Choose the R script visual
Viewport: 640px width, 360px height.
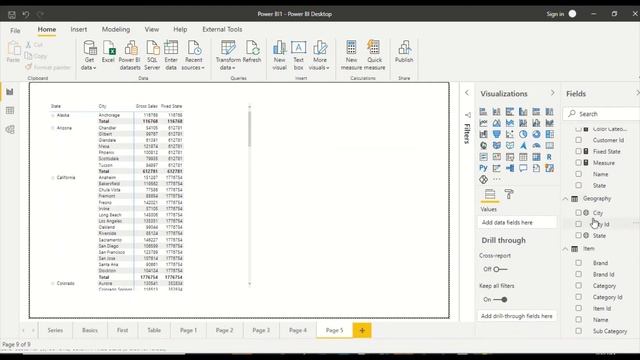[x=549, y=157]
